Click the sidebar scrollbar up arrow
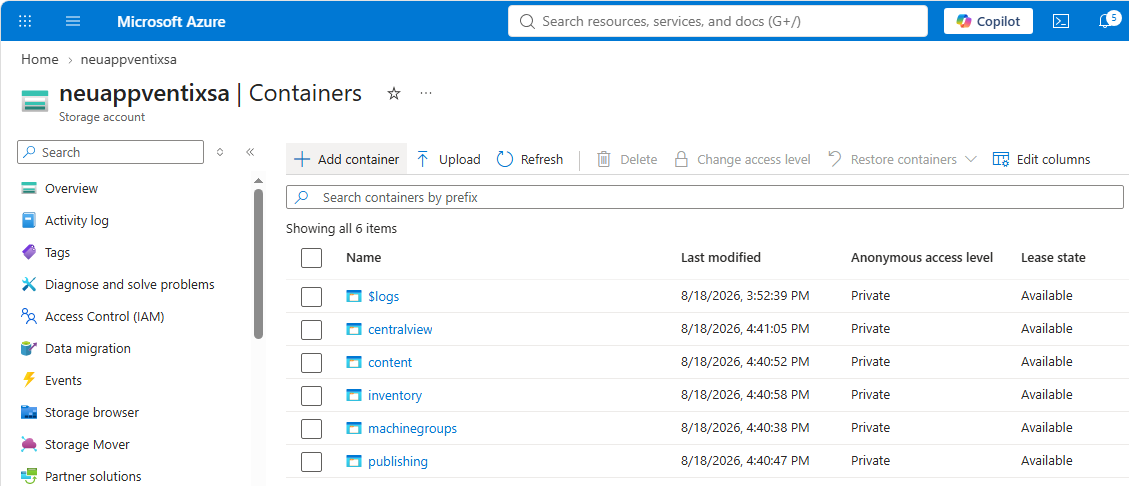The image size is (1129, 486). pos(258,180)
